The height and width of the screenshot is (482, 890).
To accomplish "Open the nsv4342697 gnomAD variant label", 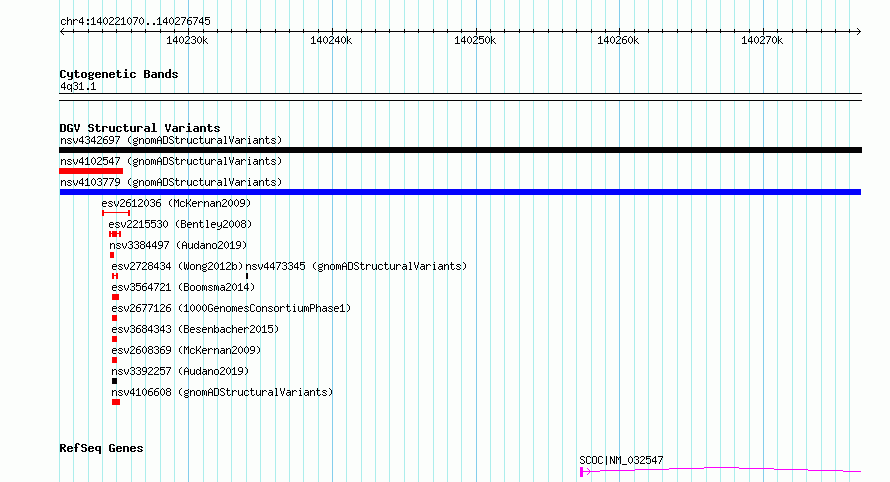I will (x=171, y=140).
